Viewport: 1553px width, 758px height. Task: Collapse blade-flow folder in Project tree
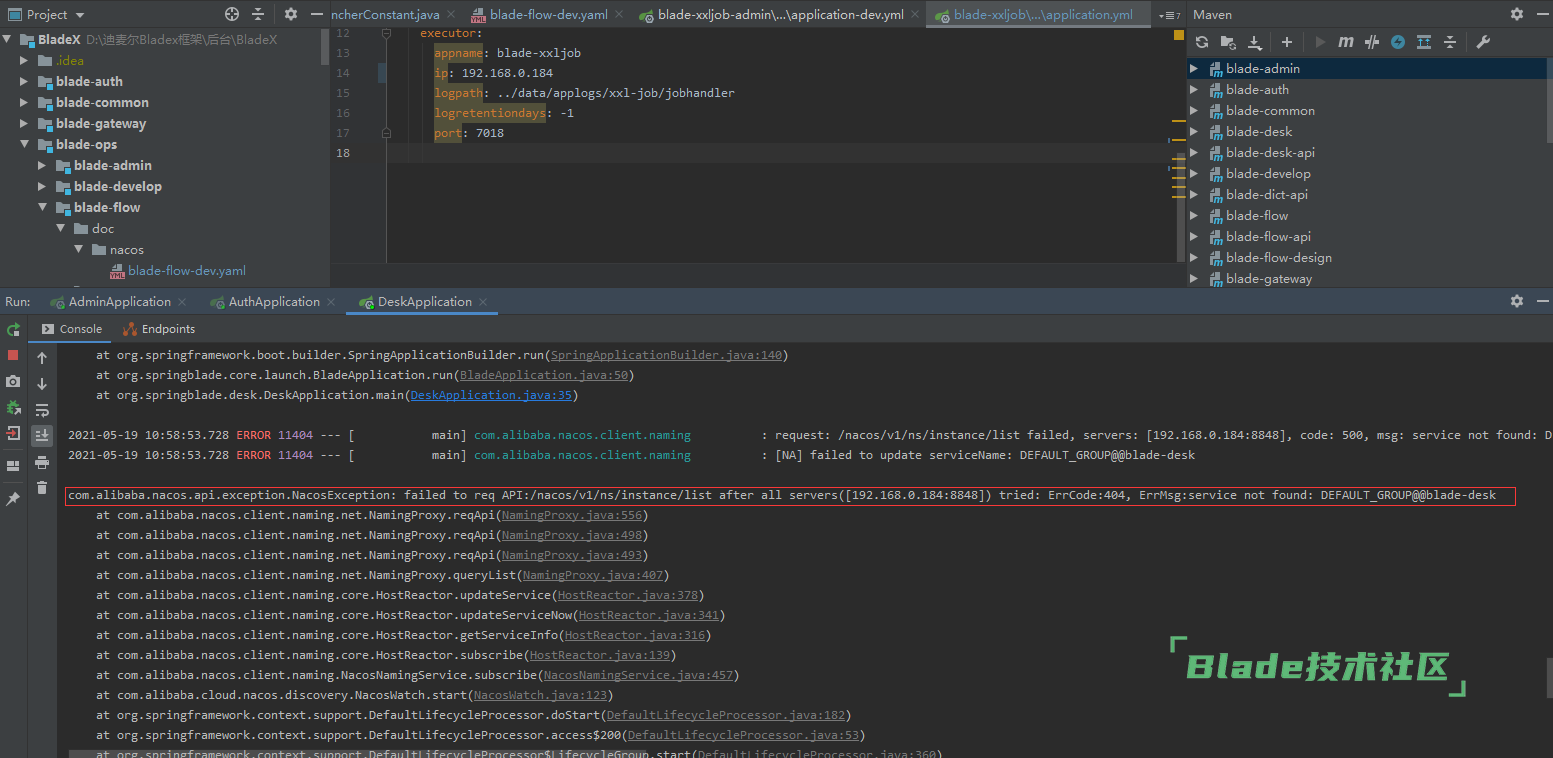[42, 207]
